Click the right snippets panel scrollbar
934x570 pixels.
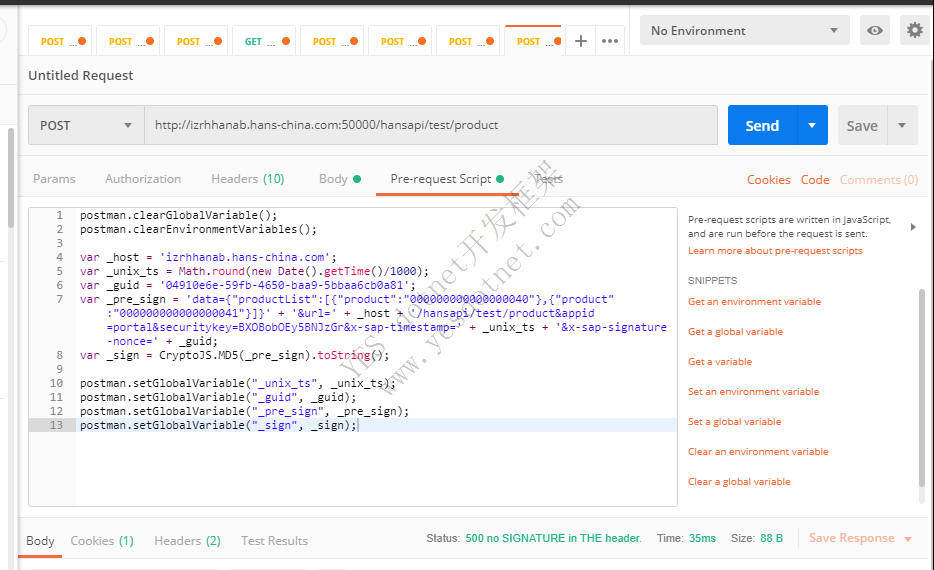pyautogui.click(x=922, y=387)
